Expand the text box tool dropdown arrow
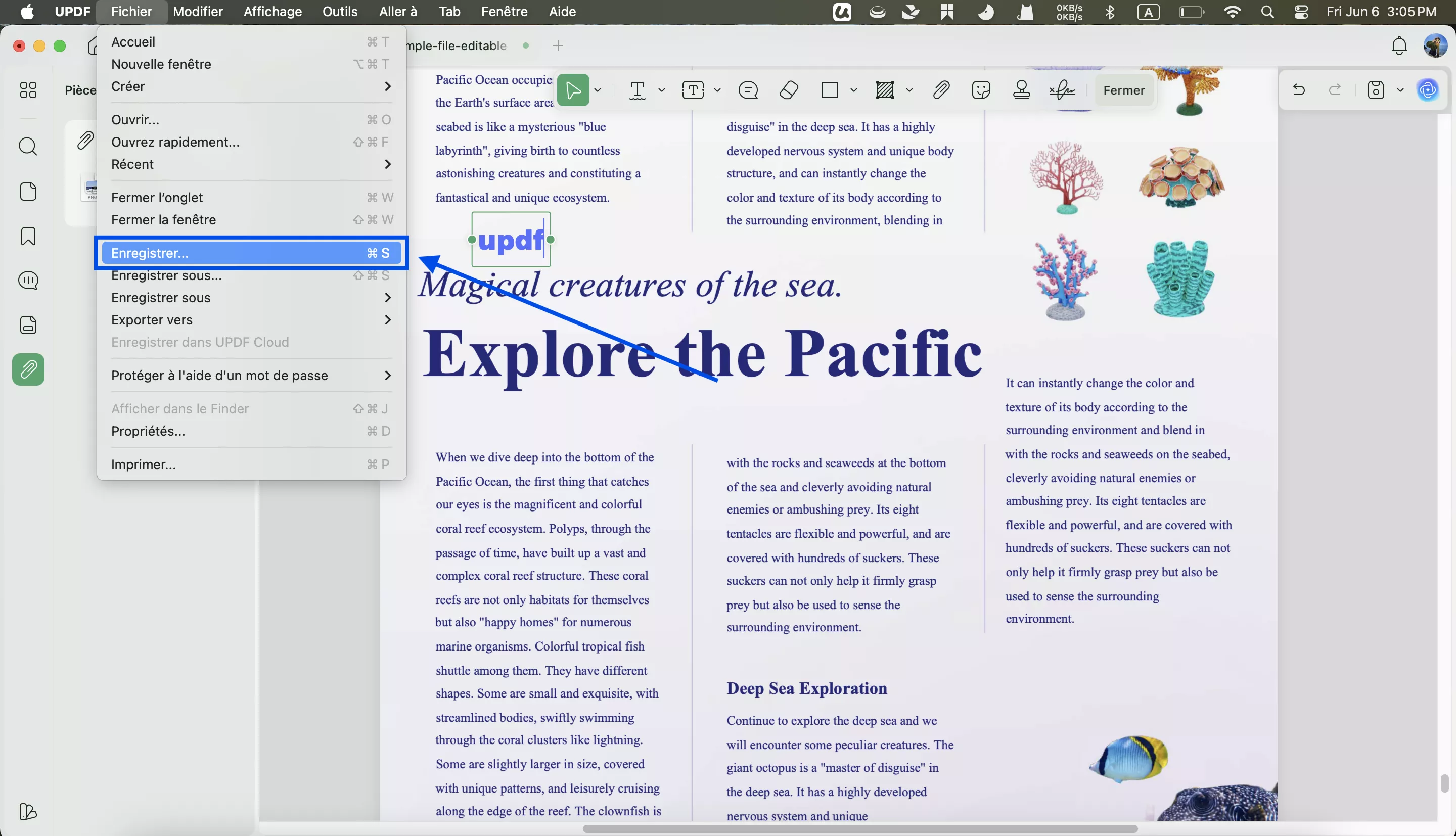The width and height of the screenshot is (1456, 836). tap(717, 90)
